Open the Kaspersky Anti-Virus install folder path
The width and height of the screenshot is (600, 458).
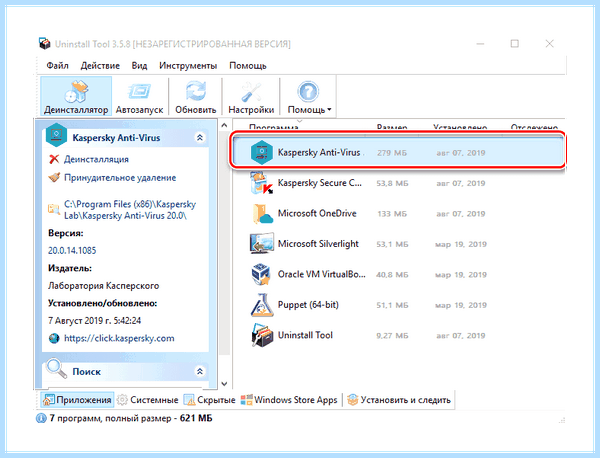[130, 210]
